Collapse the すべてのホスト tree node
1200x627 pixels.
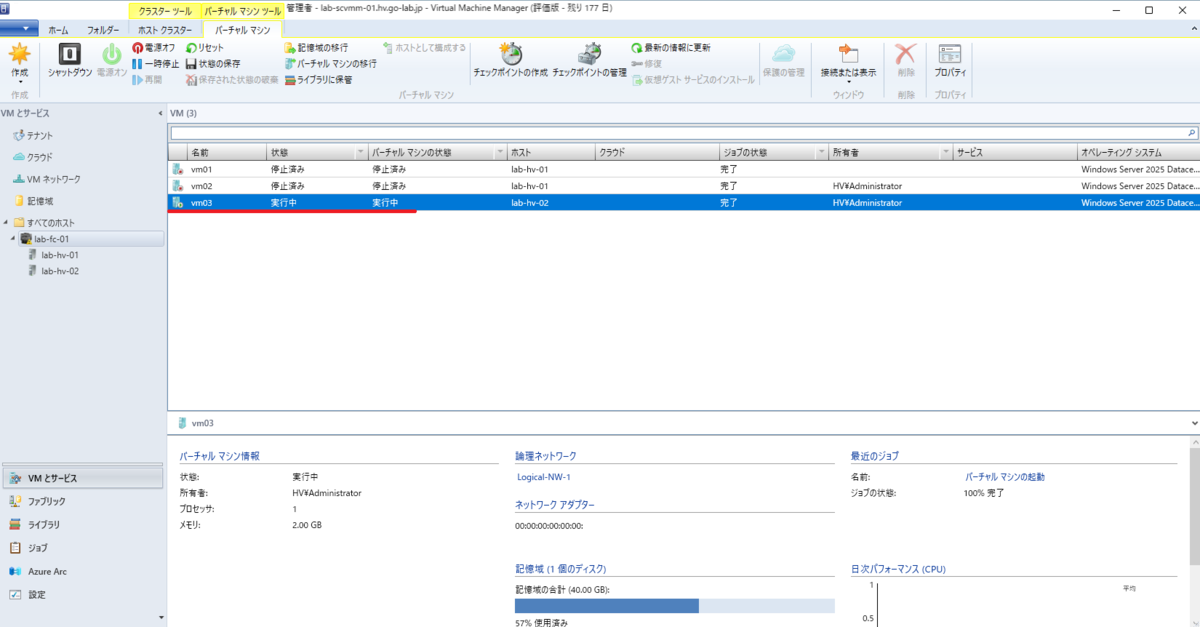(7, 222)
